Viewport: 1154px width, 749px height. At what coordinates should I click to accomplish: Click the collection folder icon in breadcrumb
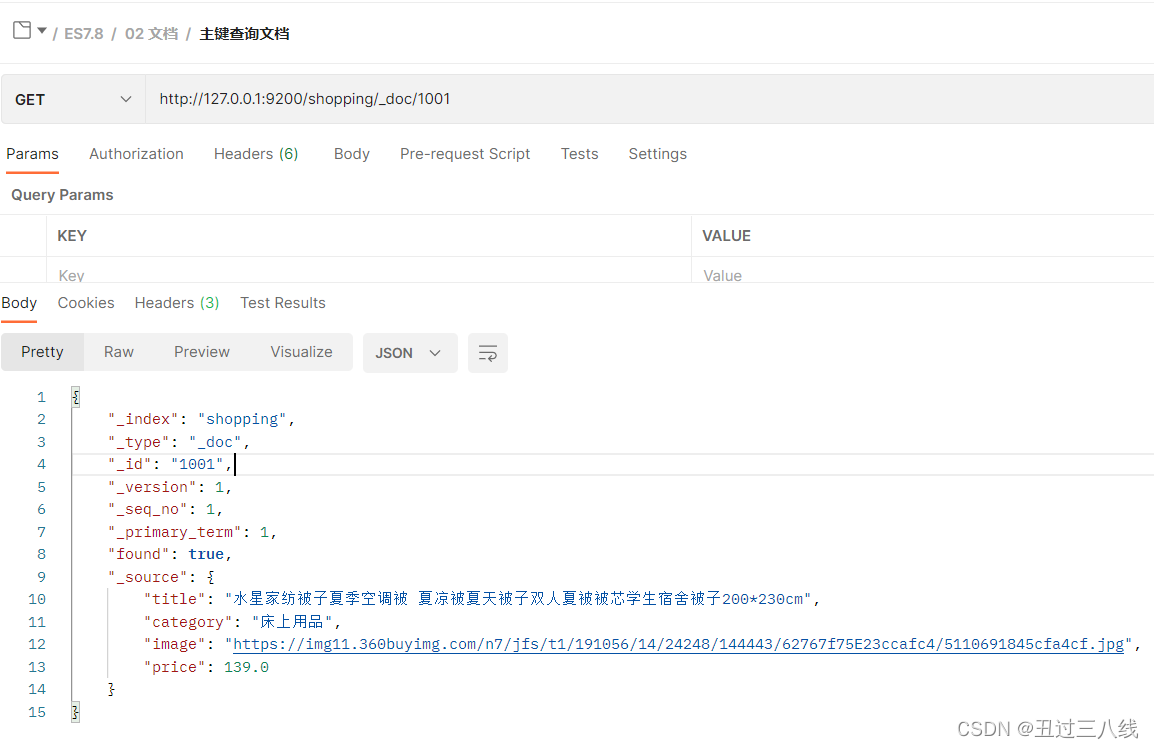click(x=21, y=31)
